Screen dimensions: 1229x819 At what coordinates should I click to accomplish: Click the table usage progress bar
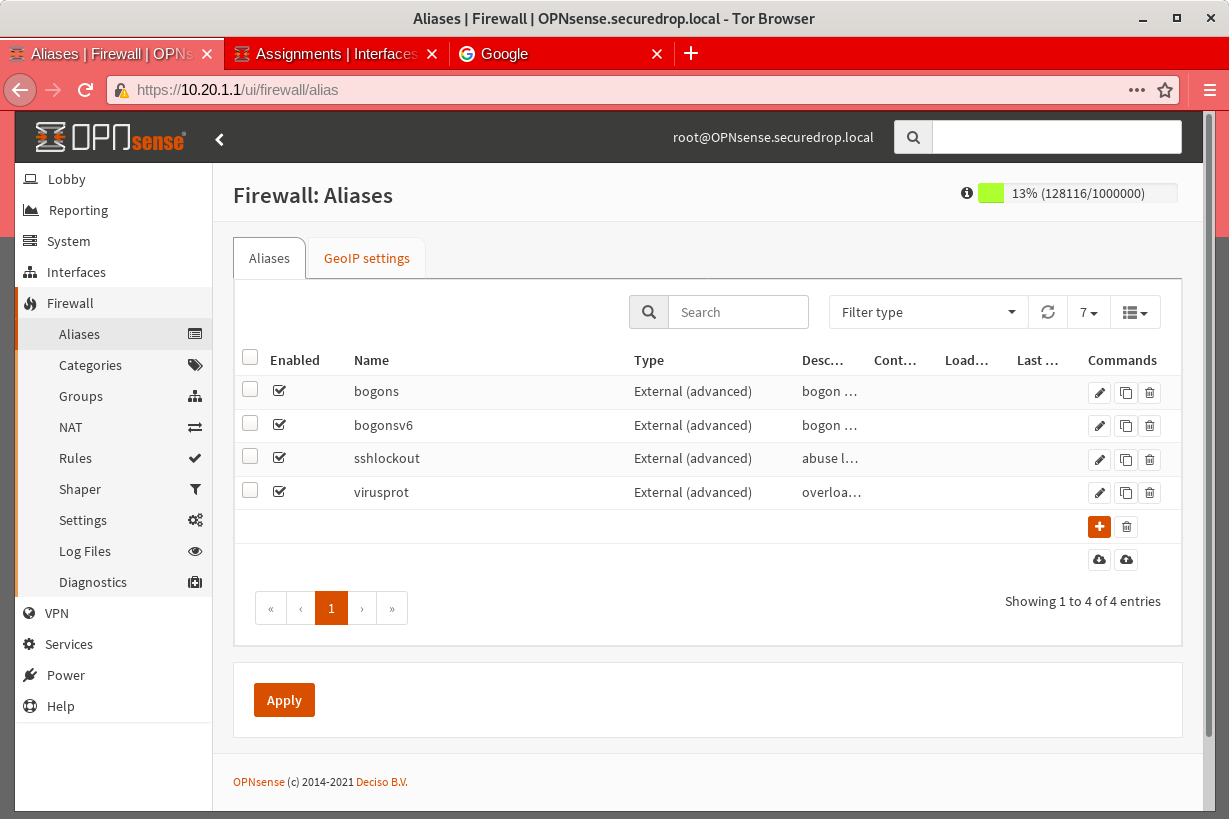tap(1076, 193)
